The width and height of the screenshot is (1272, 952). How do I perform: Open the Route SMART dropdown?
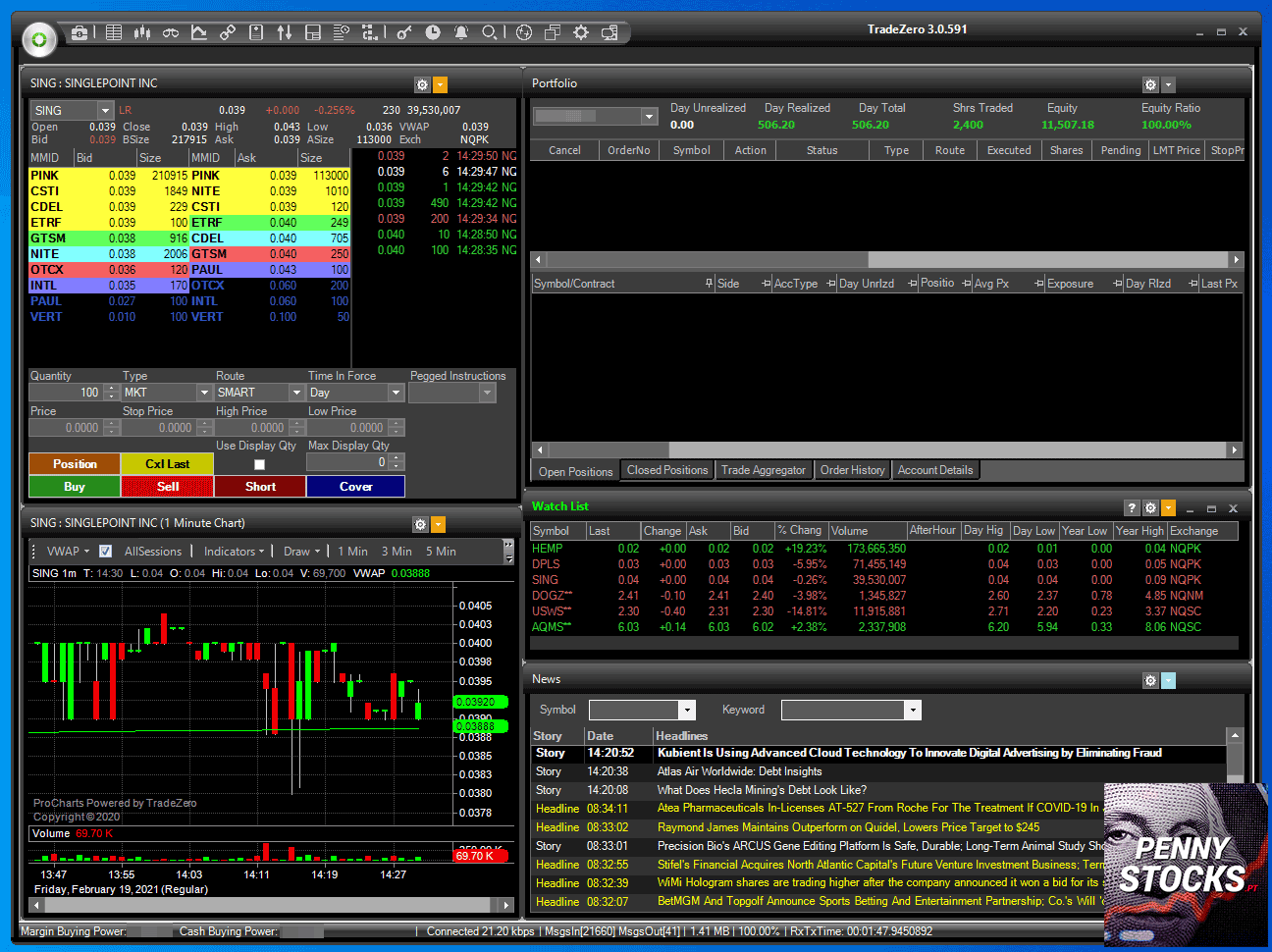click(x=296, y=393)
